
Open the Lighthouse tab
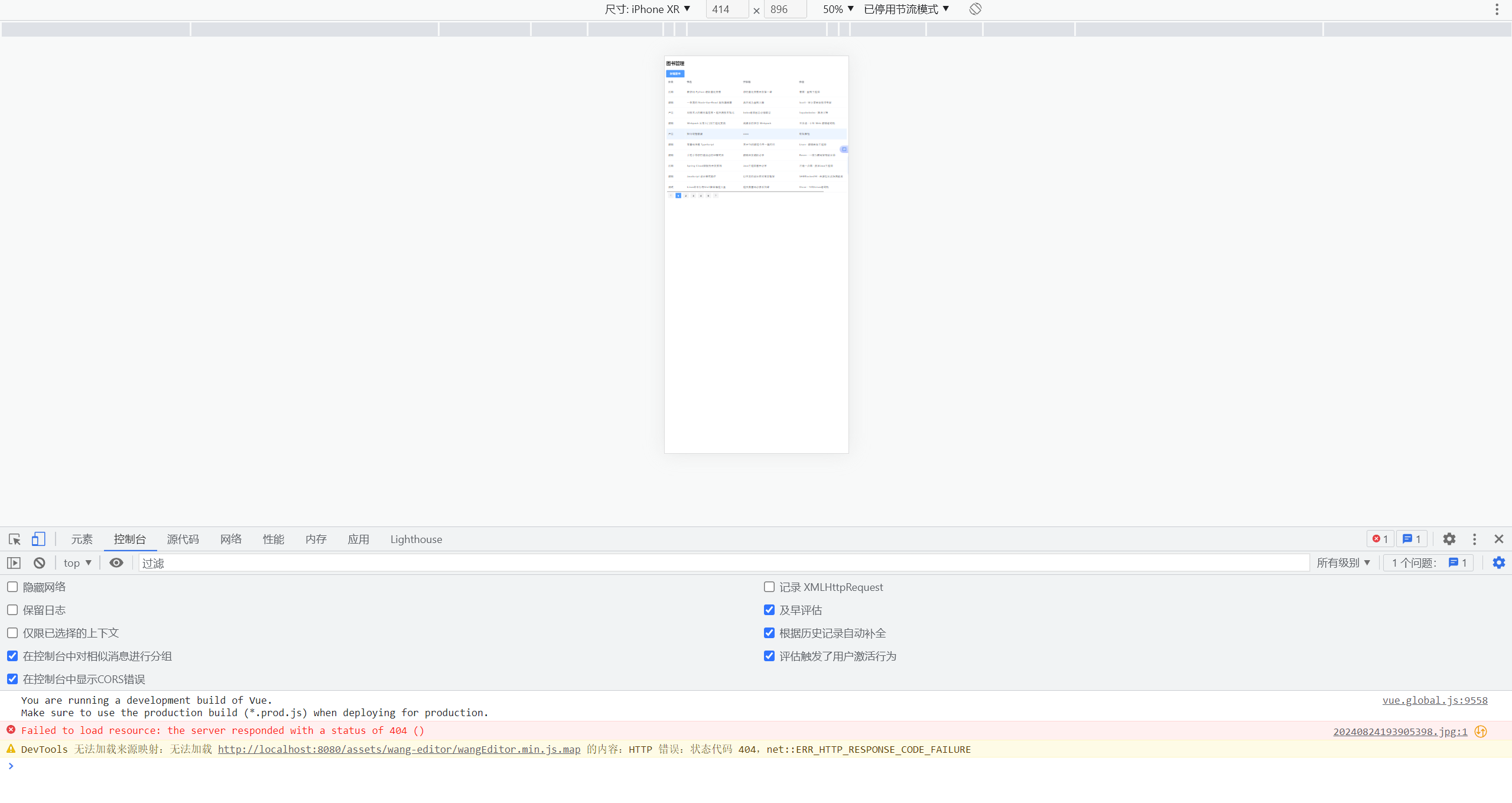click(x=416, y=539)
